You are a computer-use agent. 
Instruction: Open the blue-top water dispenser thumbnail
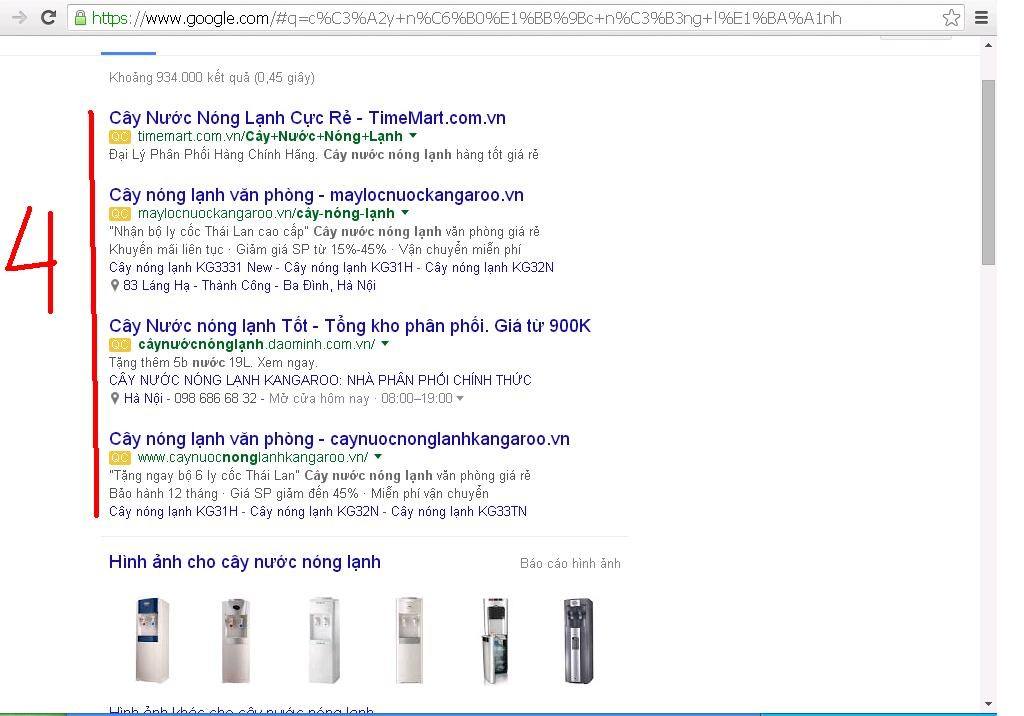[152, 640]
